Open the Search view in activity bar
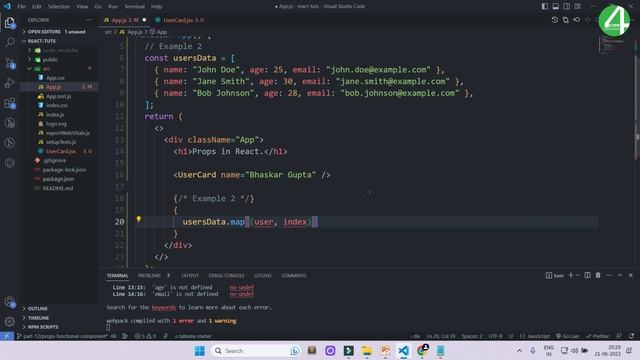The width and height of the screenshot is (640, 360). 10,42
